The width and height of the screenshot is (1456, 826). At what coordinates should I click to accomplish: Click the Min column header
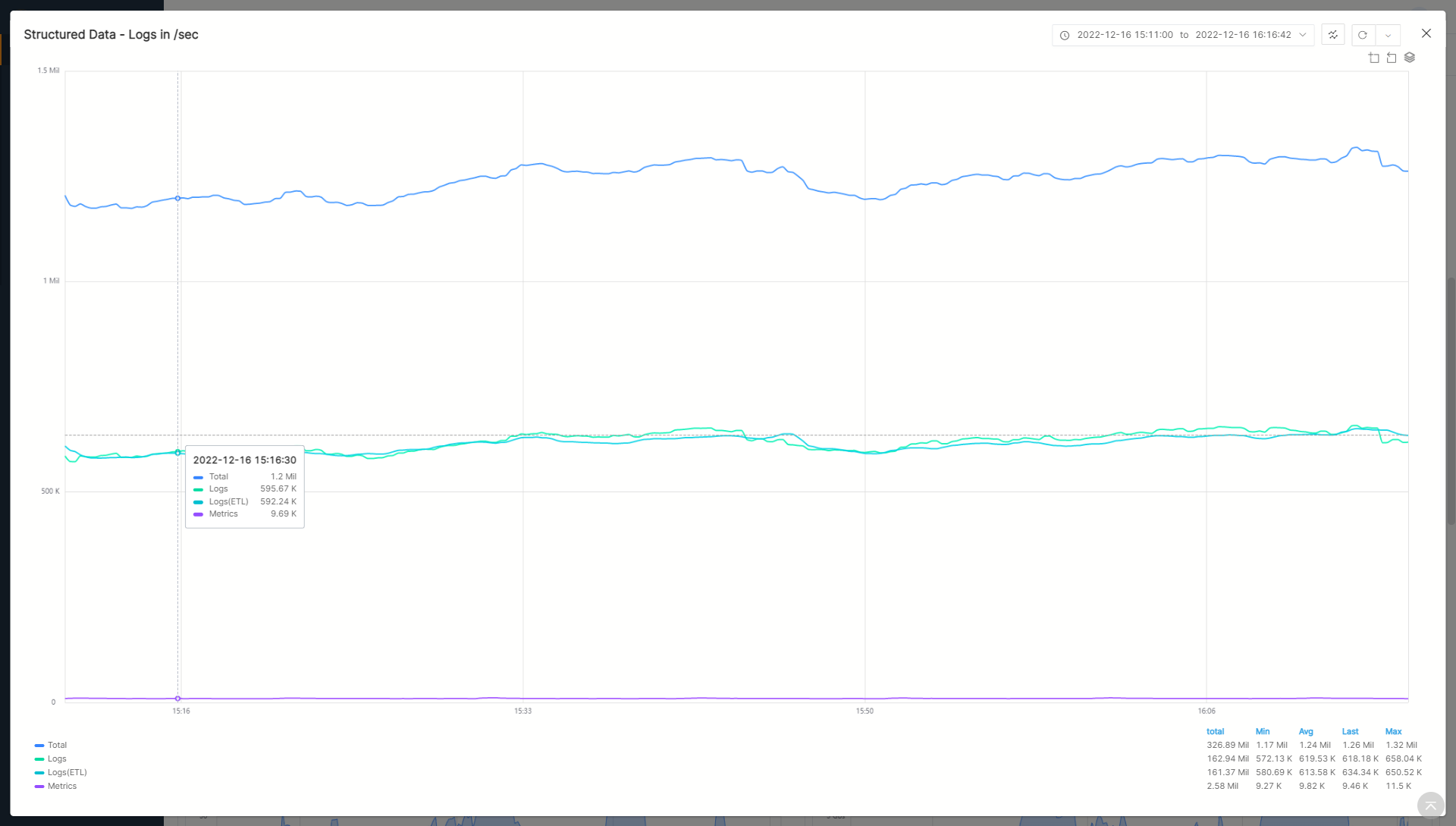pyautogui.click(x=1263, y=731)
